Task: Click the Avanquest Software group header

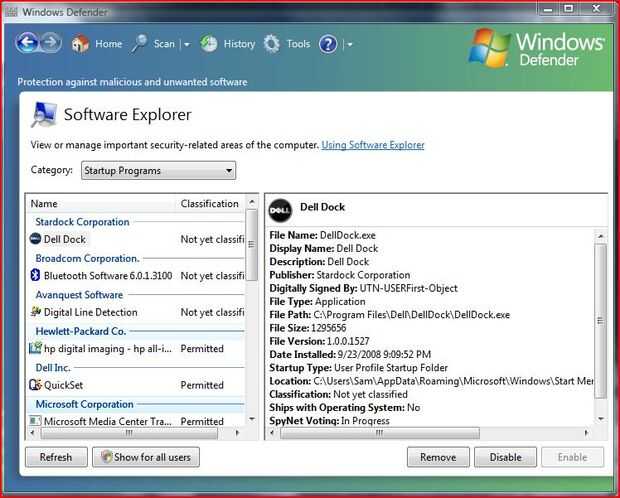Action: (x=79, y=294)
